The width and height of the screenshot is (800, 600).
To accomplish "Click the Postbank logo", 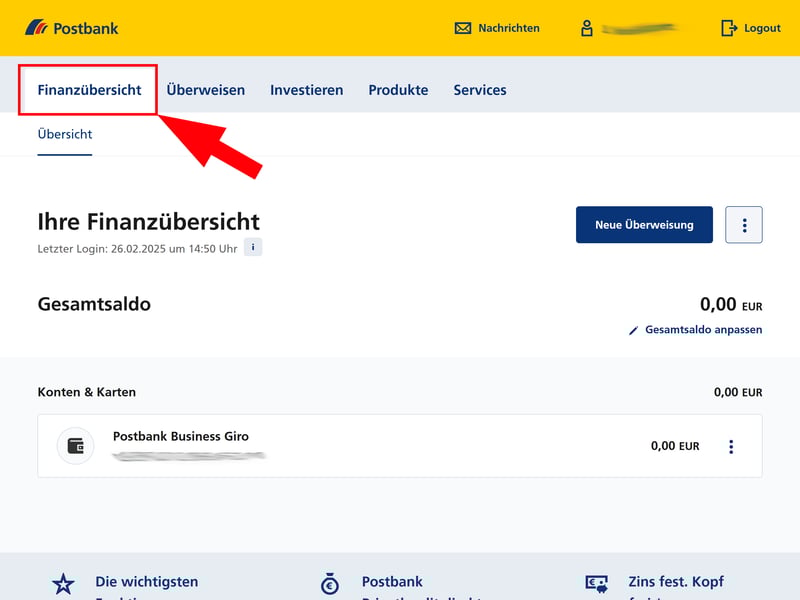I will coord(71,28).
